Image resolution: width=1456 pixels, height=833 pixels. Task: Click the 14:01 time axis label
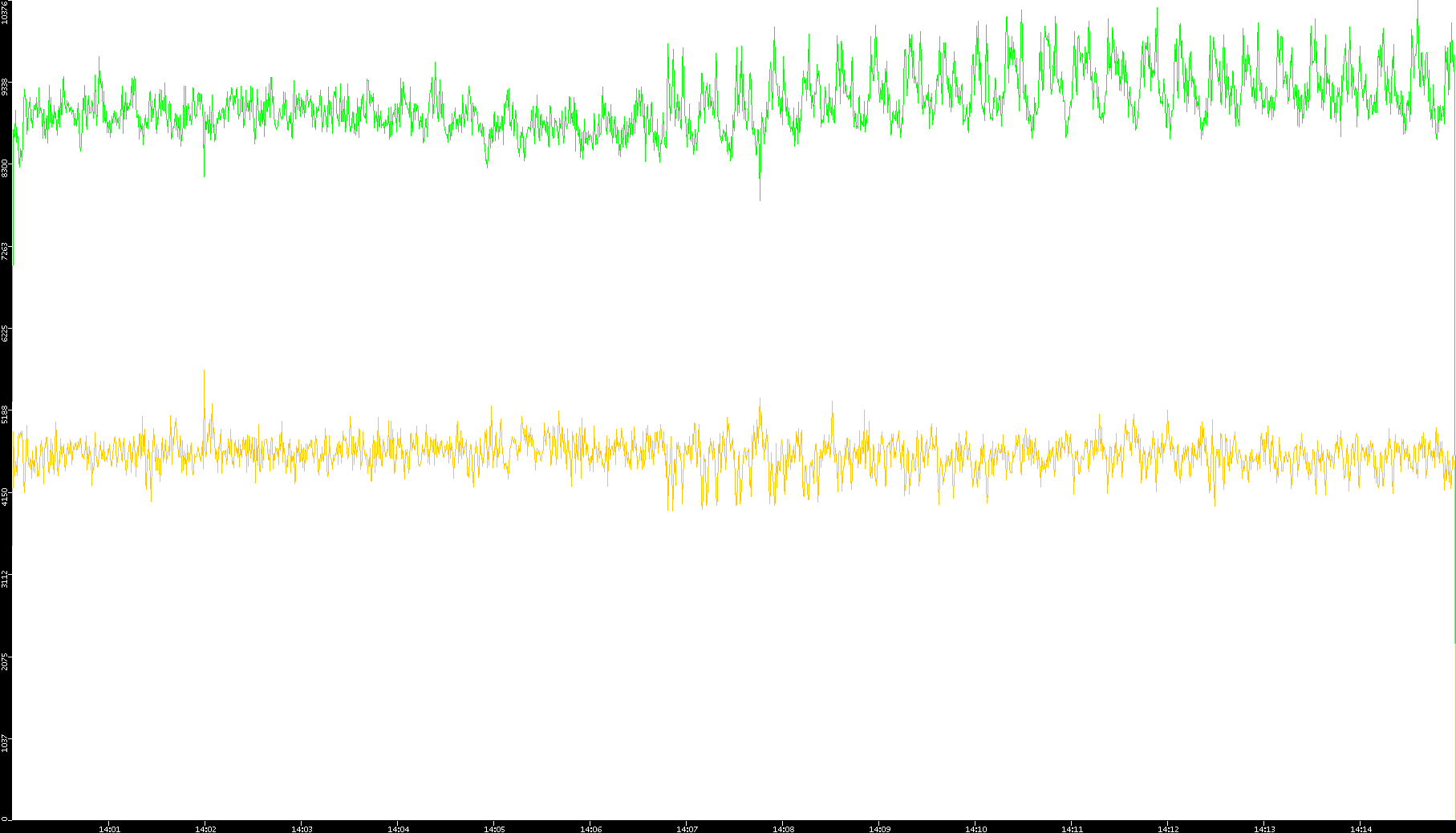point(109,829)
